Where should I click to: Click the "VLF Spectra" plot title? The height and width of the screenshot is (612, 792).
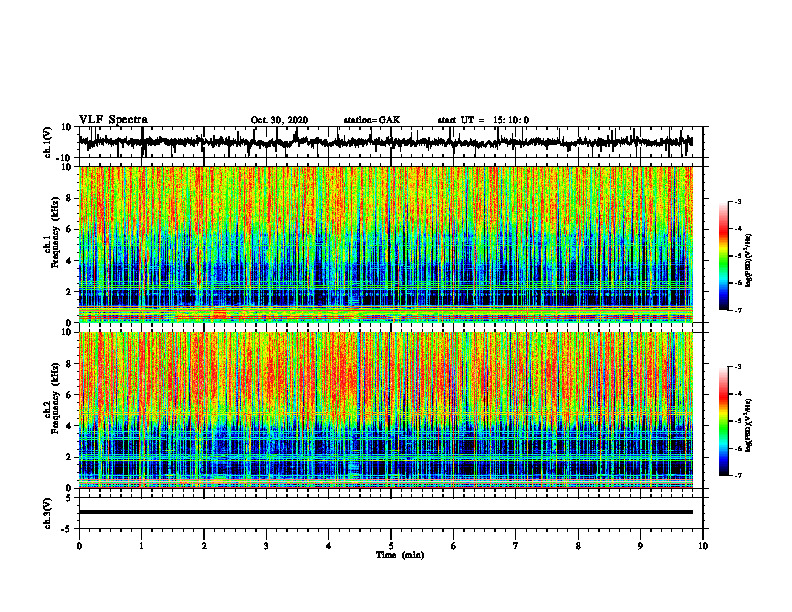(113, 120)
